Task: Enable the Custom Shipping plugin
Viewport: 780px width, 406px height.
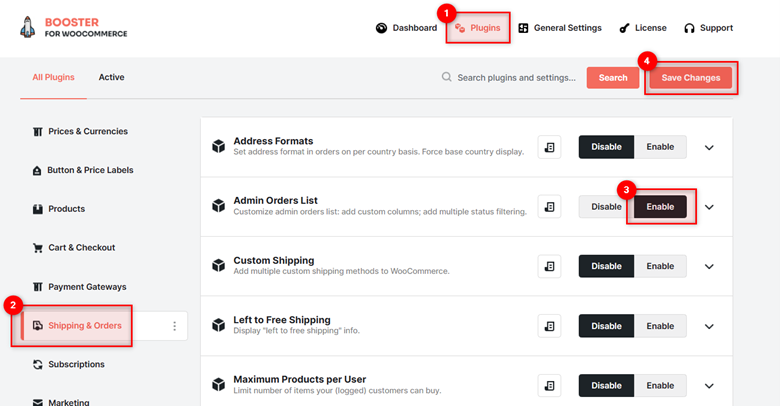Action: pos(660,266)
